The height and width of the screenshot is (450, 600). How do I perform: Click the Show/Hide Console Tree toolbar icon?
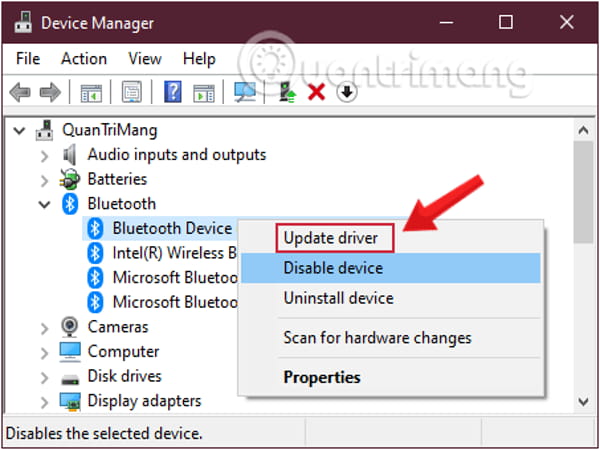pyautogui.click(x=91, y=93)
